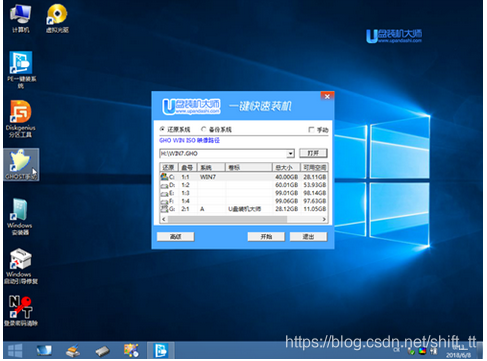Close the 一键快速装机 dialog
The image size is (487, 361).
coord(327,96)
